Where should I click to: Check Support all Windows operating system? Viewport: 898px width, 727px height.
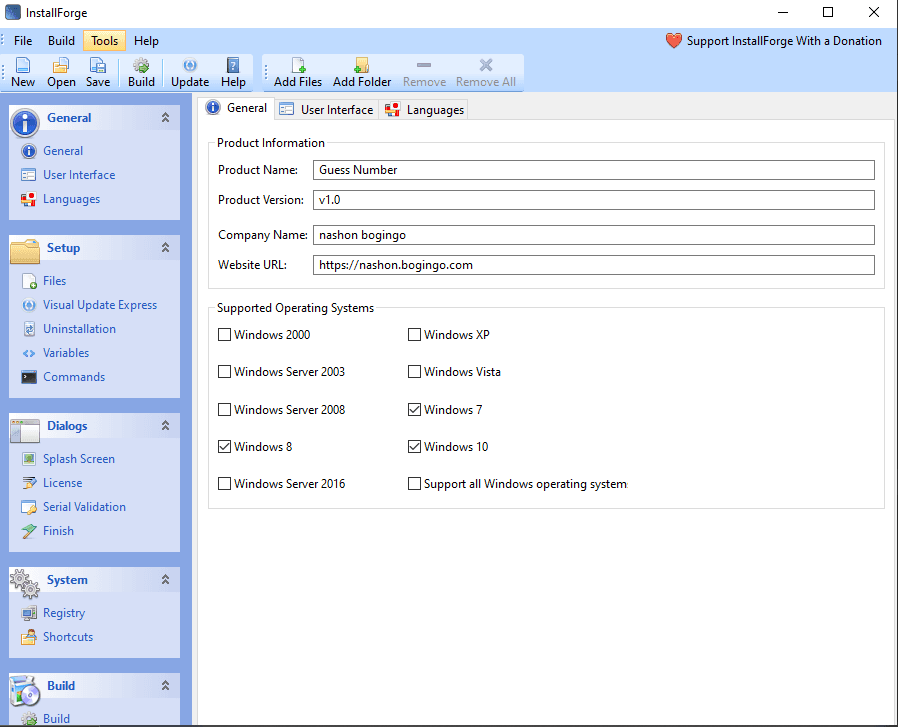tap(414, 483)
